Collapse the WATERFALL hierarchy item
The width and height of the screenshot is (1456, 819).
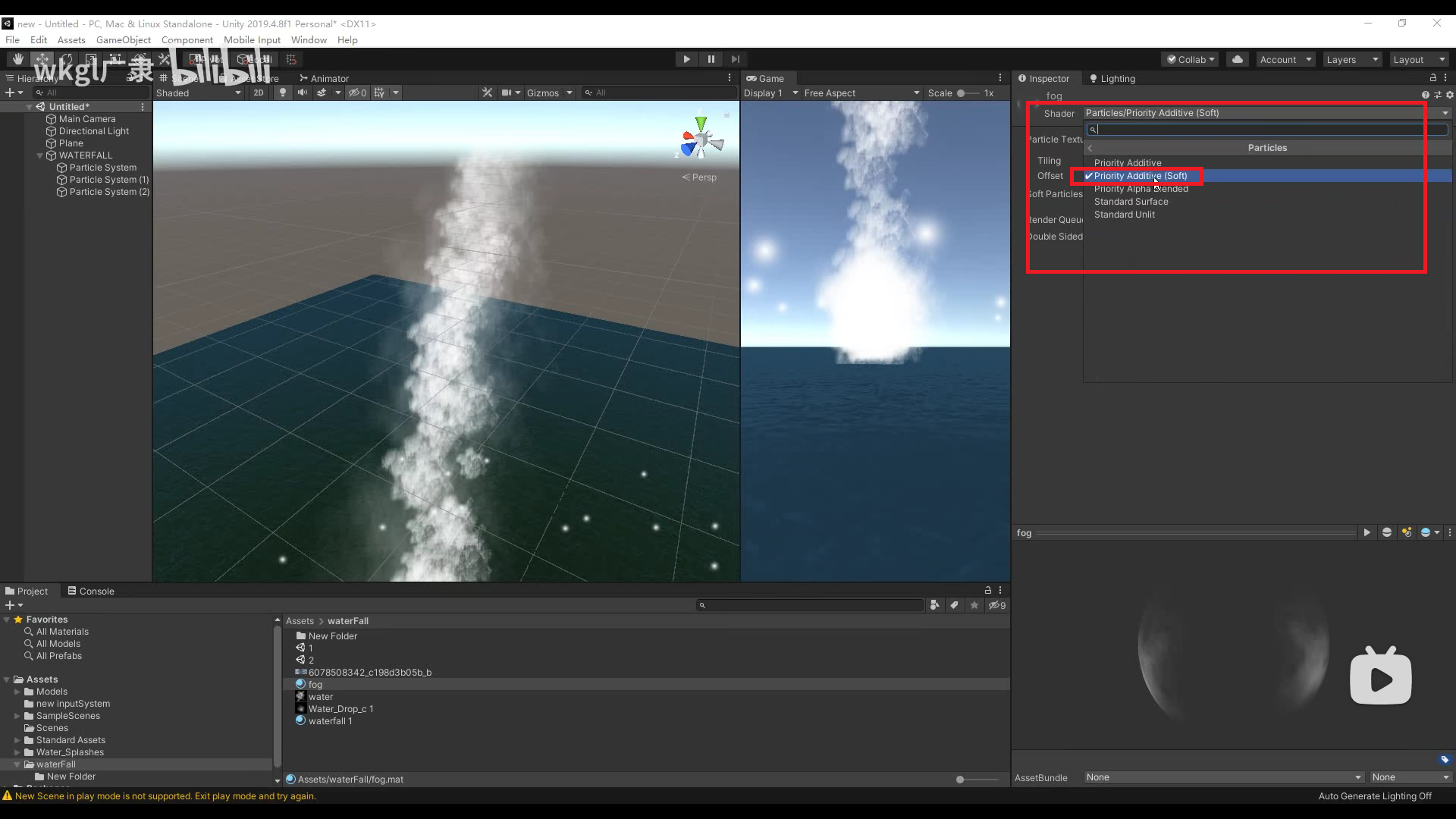[x=39, y=155]
